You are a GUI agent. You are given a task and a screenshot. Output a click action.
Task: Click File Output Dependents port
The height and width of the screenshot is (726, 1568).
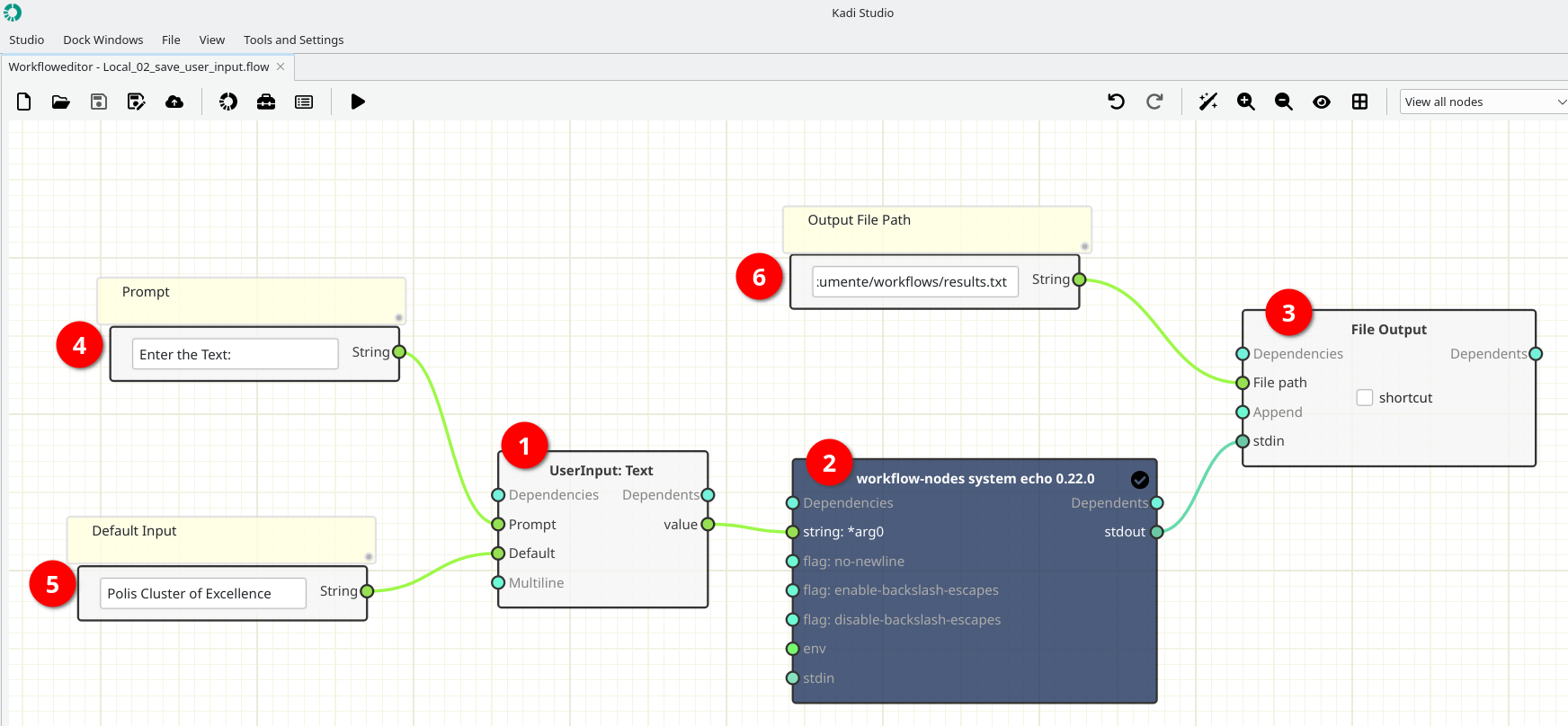point(1536,354)
